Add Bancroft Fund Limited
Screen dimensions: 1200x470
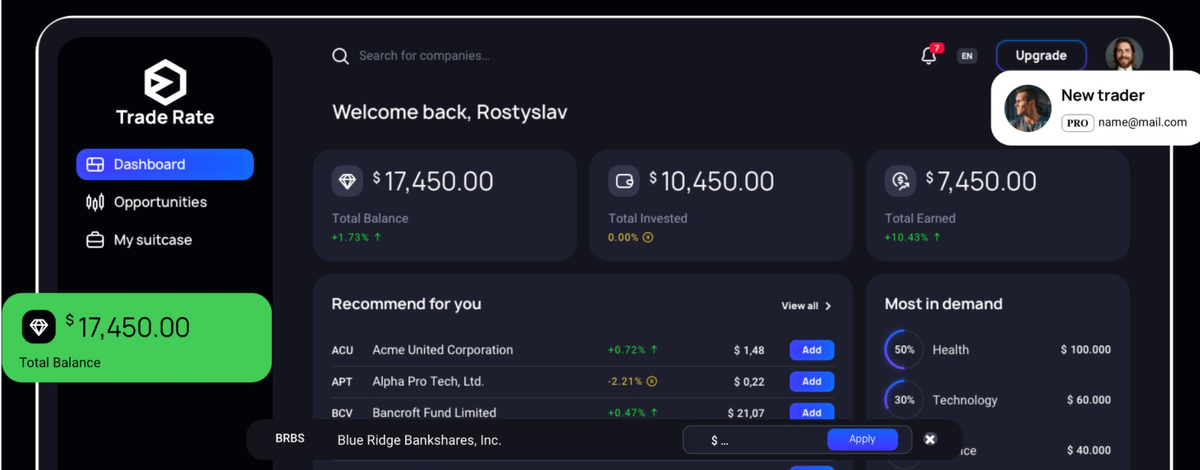click(x=812, y=412)
